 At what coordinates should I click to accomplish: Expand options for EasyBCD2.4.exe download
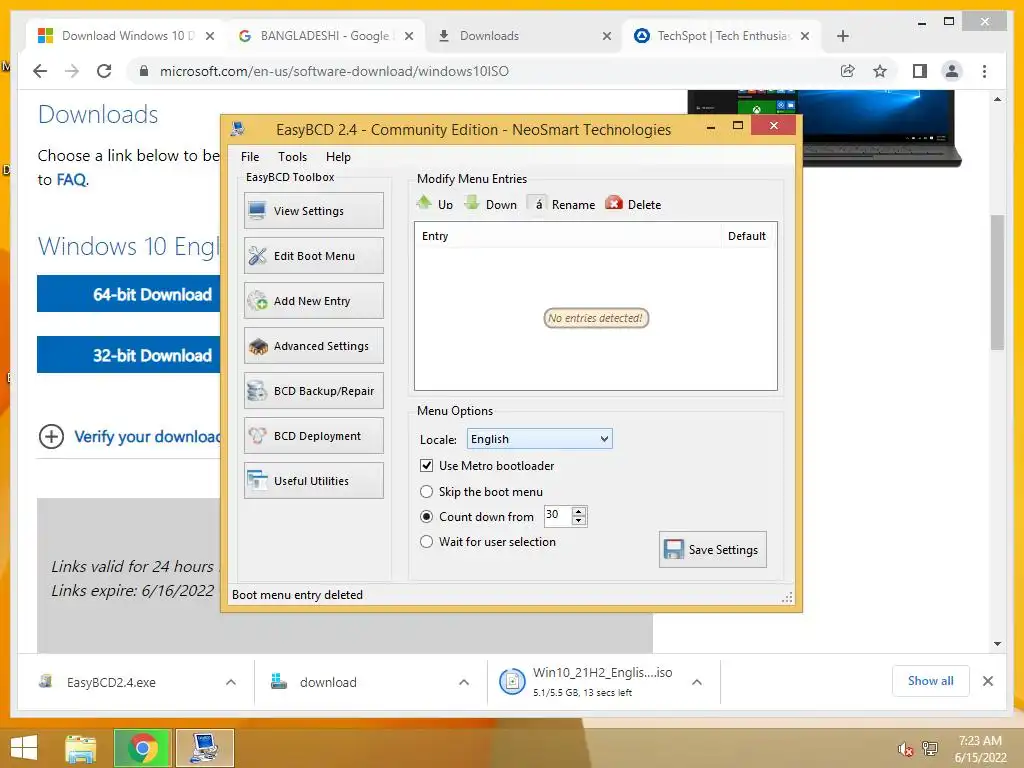[x=231, y=682]
